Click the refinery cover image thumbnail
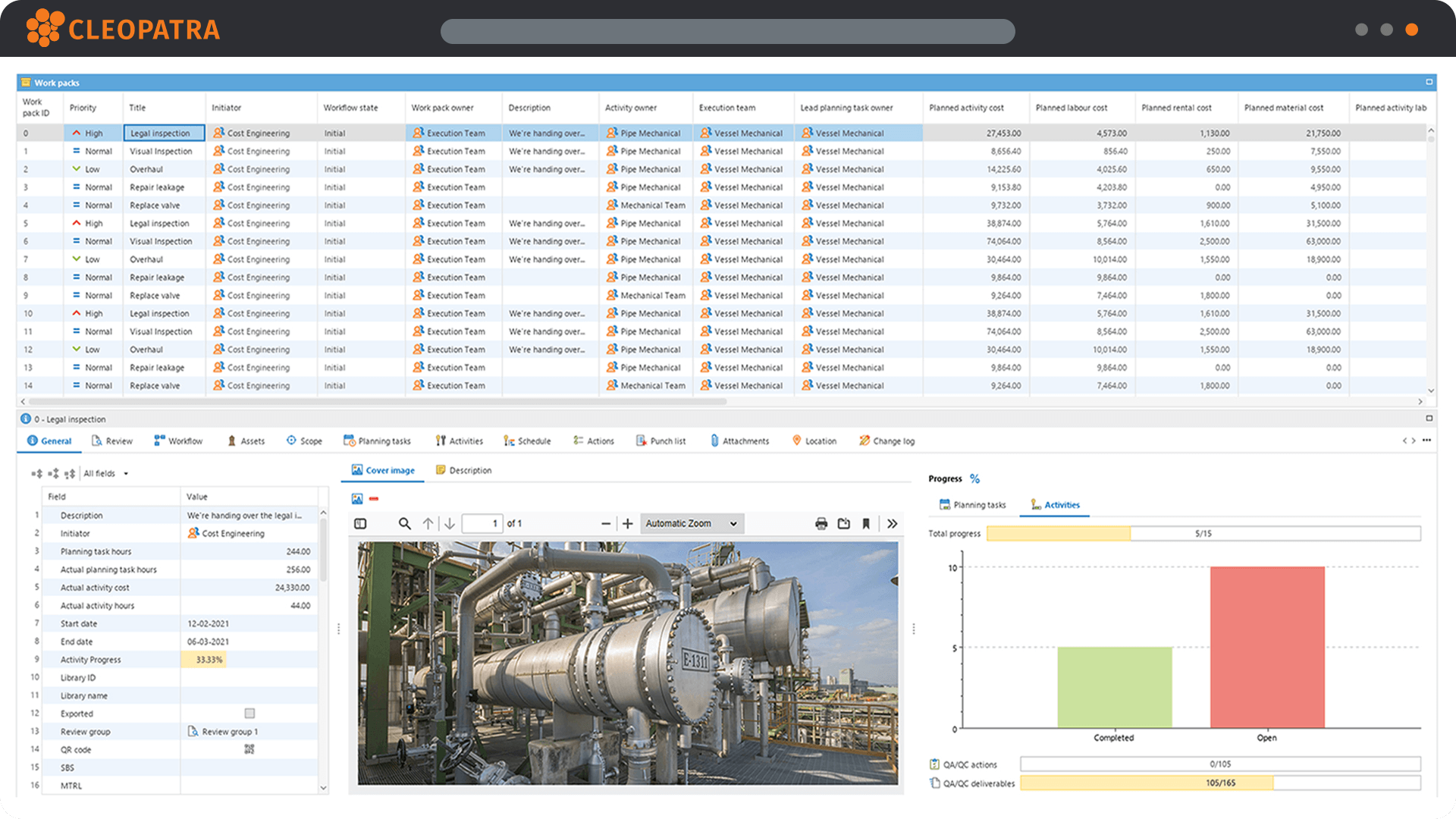The image size is (1456, 819). coord(628,663)
